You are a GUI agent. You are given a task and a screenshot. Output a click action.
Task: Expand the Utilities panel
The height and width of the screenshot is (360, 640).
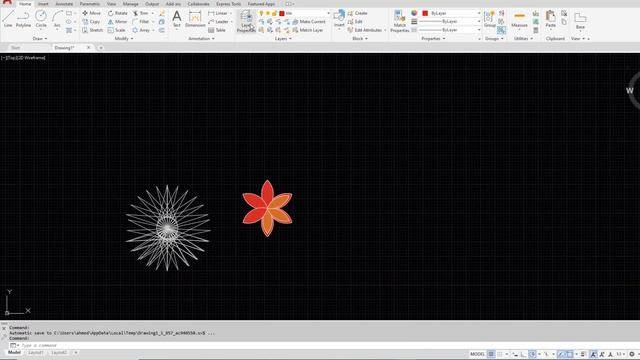[x=523, y=38]
